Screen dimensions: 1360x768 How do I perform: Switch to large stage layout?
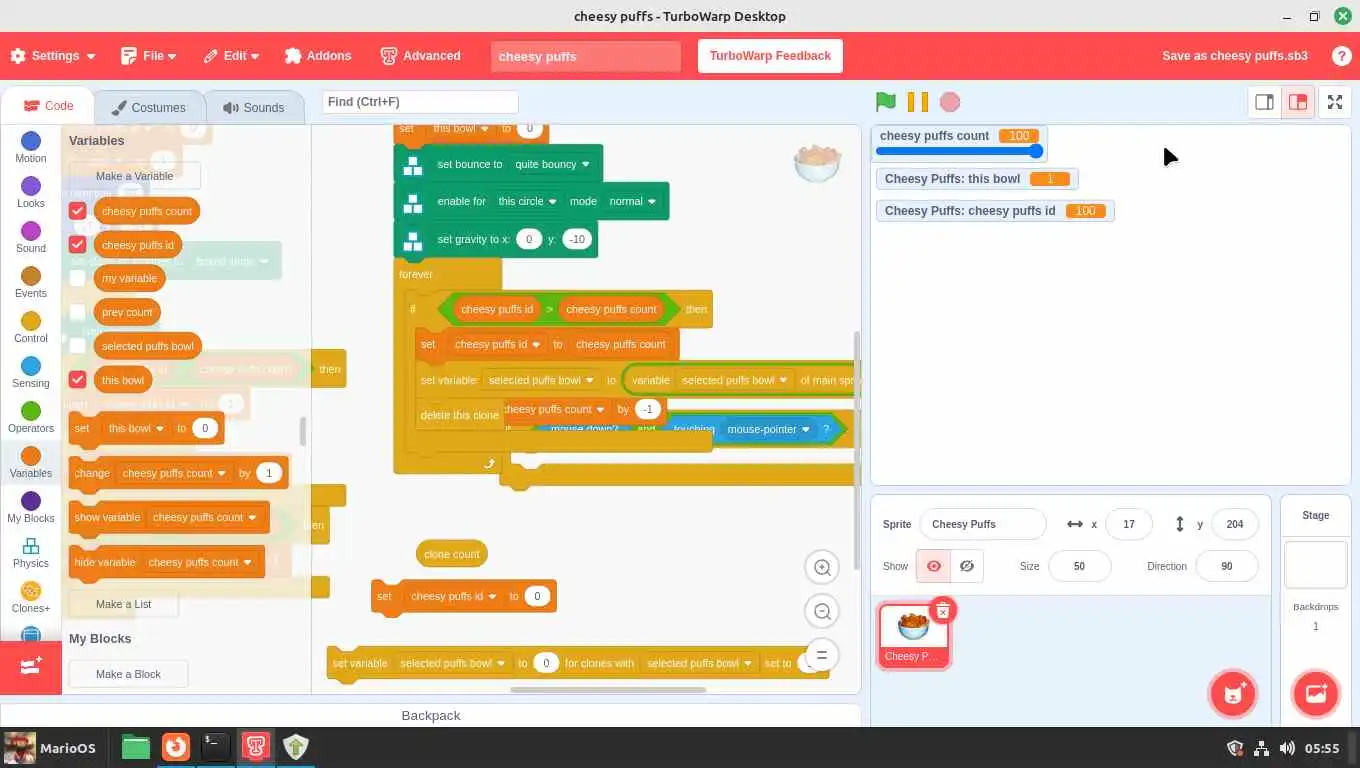tap(1298, 102)
